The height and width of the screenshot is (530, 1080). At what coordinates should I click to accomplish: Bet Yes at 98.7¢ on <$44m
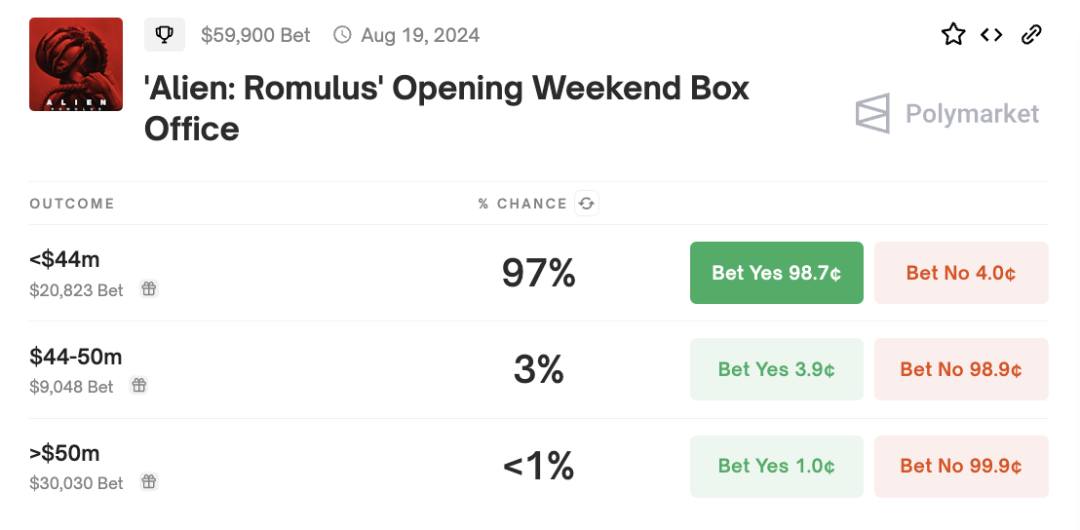pos(776,273)
